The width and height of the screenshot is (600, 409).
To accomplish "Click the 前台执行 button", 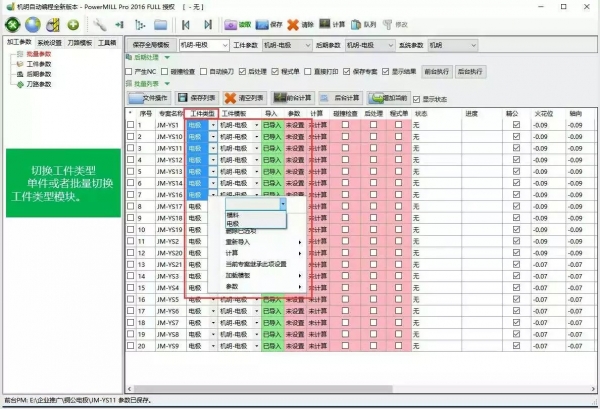I will 436,72.
